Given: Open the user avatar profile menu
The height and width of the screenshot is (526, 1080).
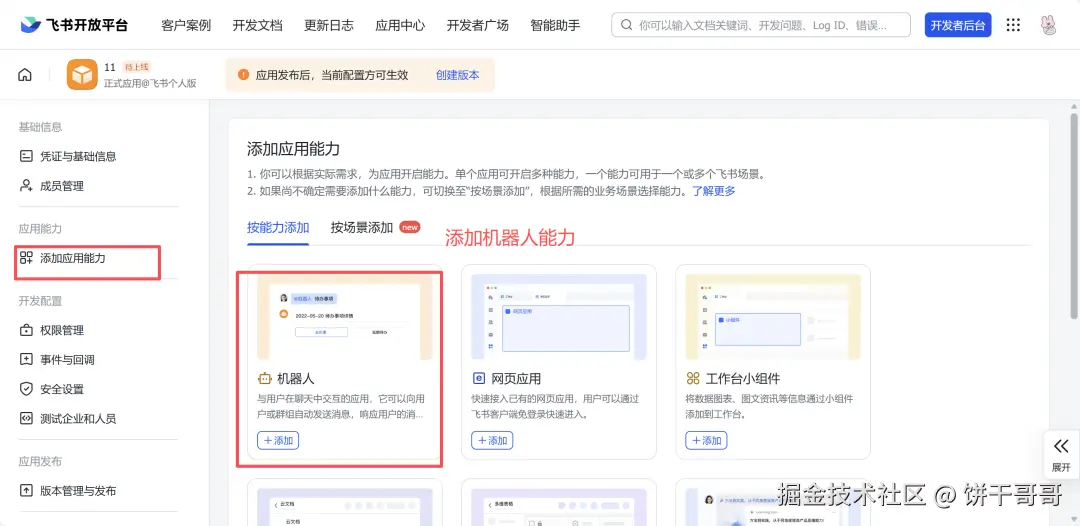Looking at the screenshot, I should (1048, 25).
